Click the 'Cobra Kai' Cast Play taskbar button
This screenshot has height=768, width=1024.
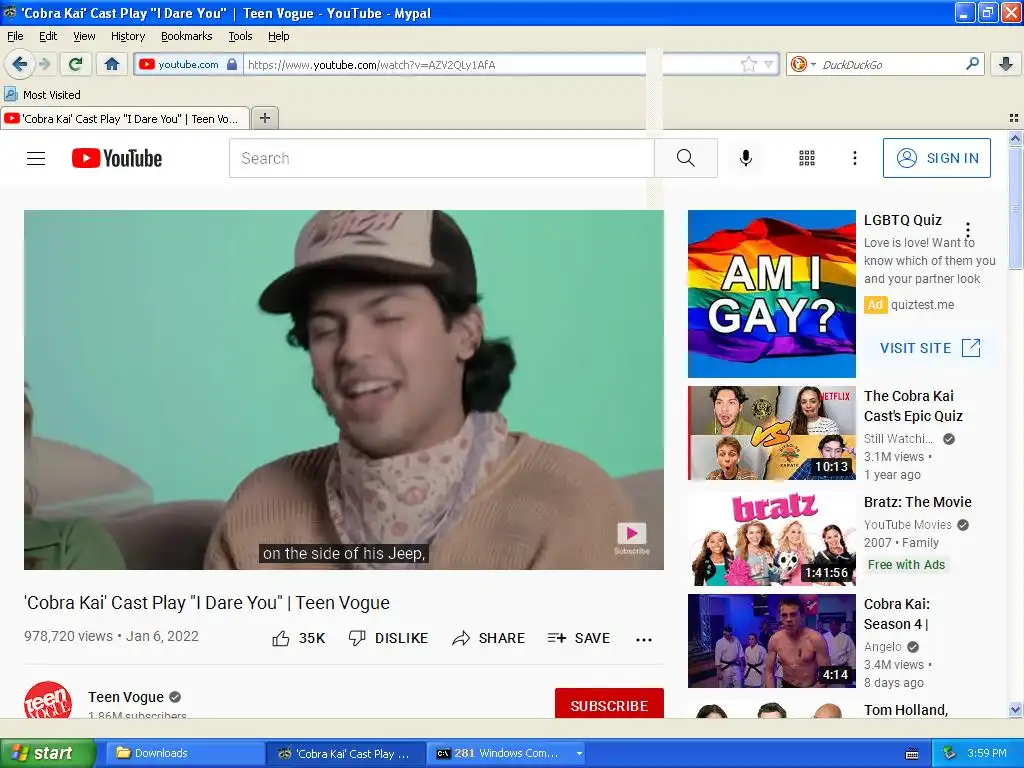pos(347,753)
